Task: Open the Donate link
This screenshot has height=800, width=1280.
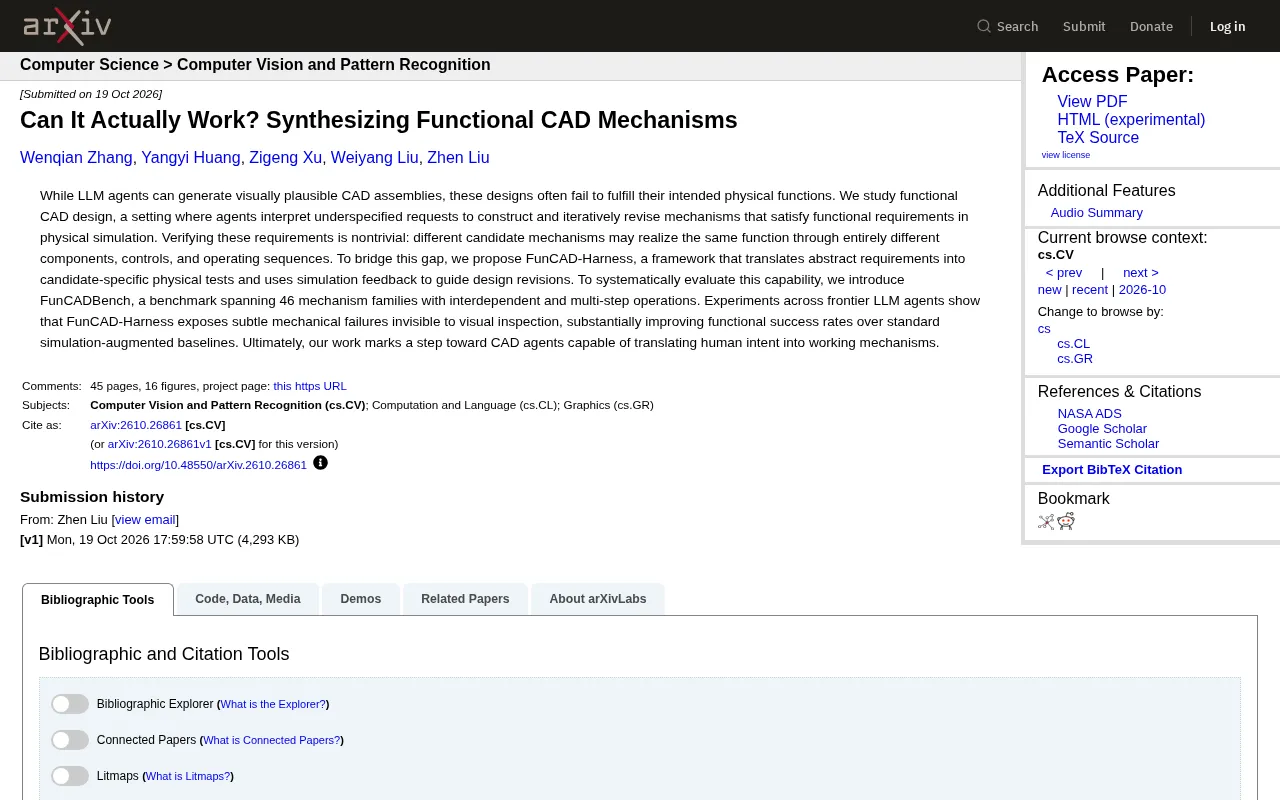Action: 1151,26
